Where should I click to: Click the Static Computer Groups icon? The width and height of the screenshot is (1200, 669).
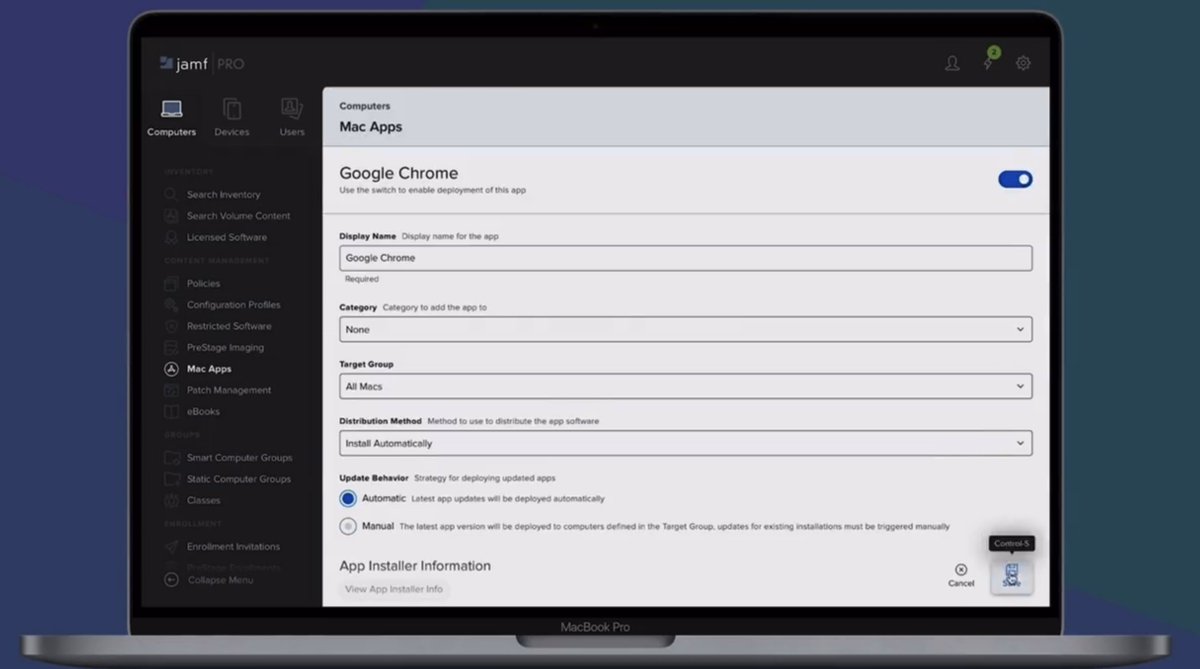[171, 479]
